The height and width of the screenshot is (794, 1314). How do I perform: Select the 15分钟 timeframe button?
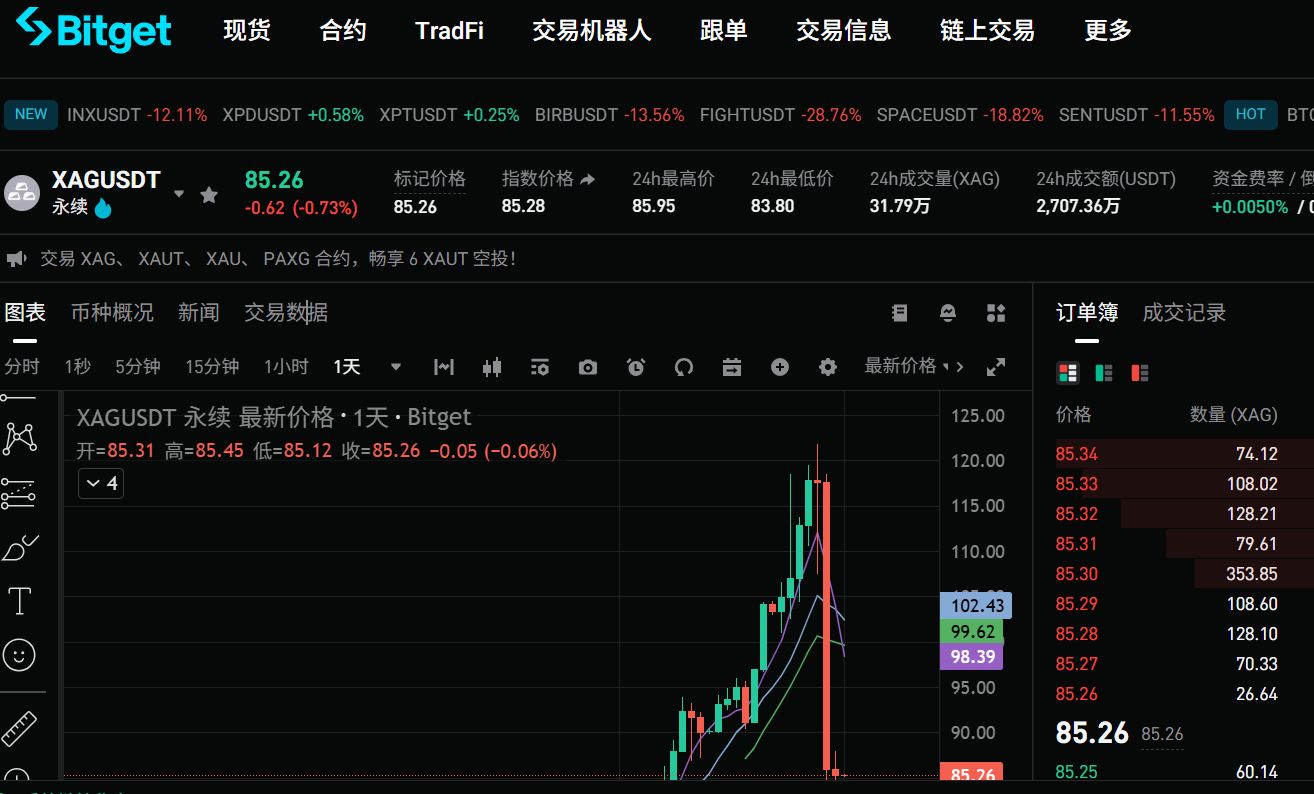click(212, 367)
